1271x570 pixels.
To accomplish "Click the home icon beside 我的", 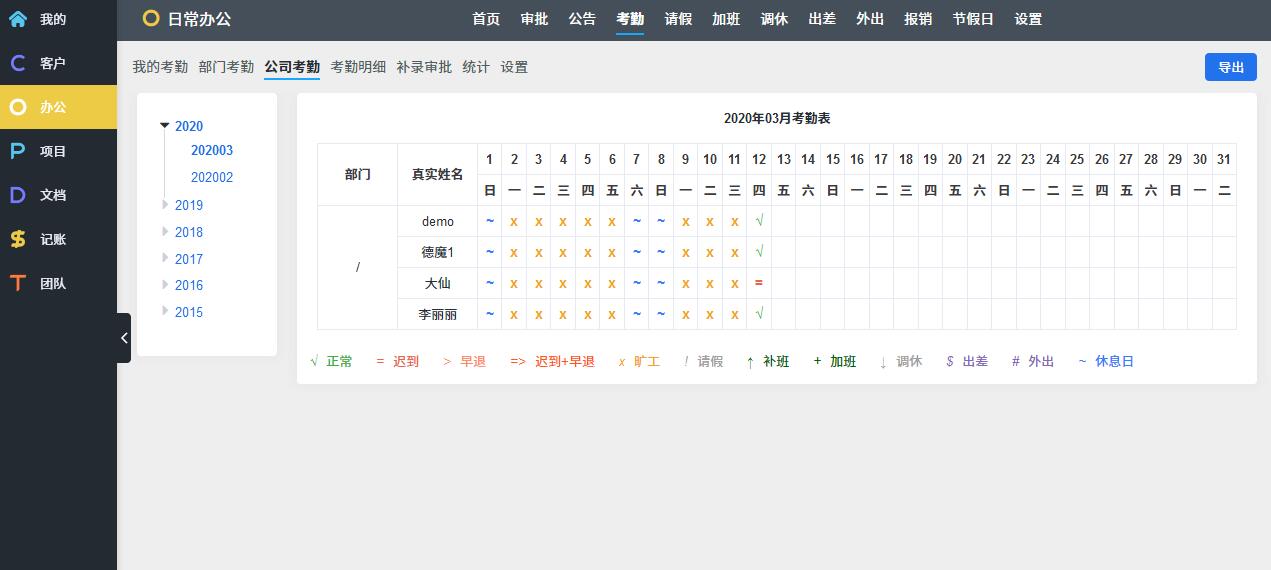I will [18, 19].
